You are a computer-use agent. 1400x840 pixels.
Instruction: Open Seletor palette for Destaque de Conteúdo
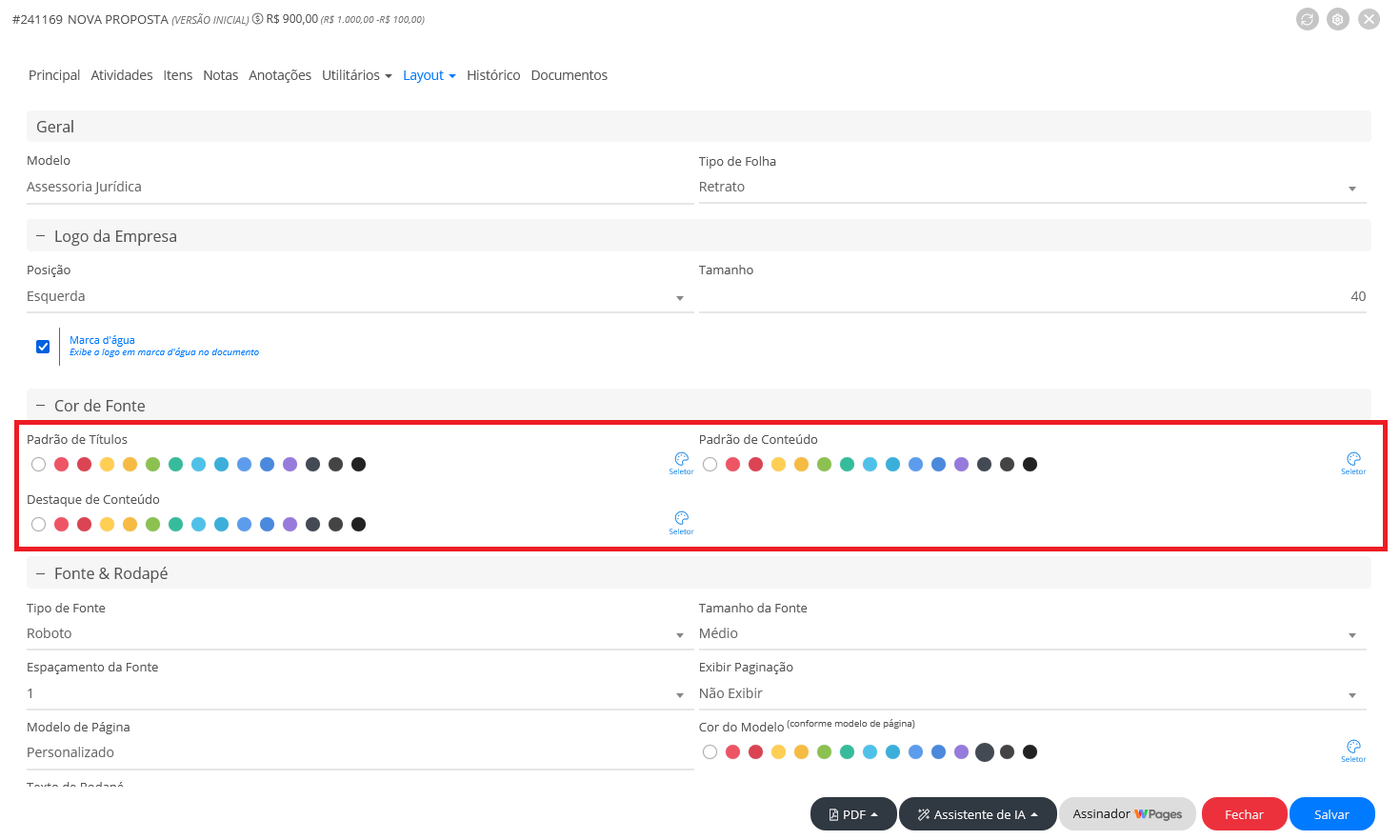coord(681,522)
